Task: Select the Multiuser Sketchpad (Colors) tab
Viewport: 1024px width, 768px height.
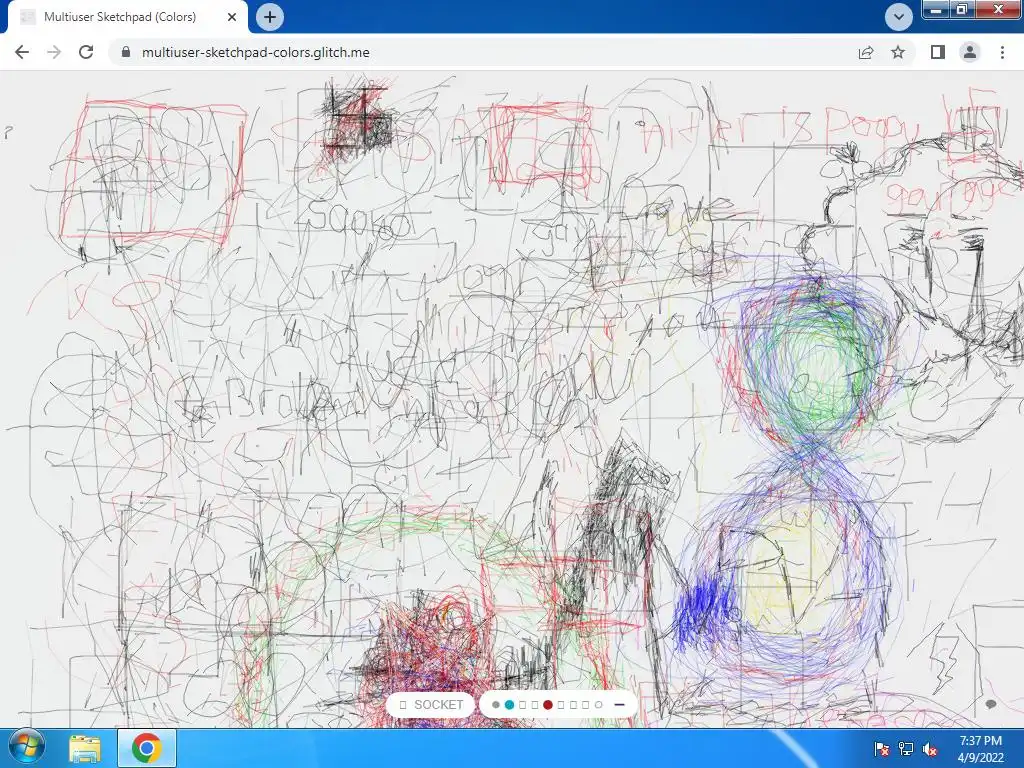Action: click(127, 17)
